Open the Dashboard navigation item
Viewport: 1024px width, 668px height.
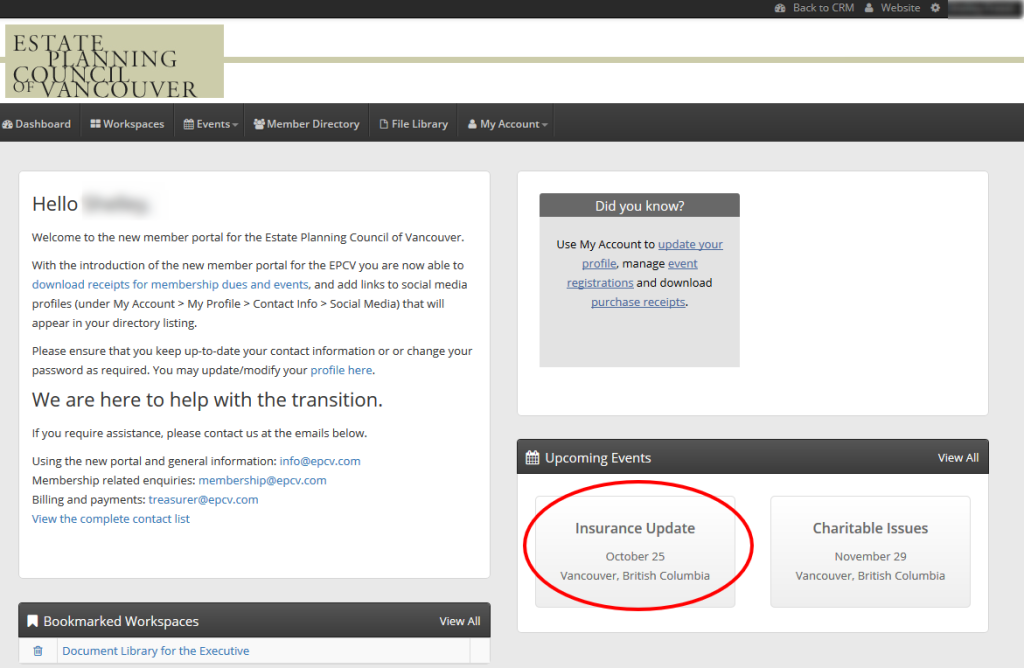37,124
